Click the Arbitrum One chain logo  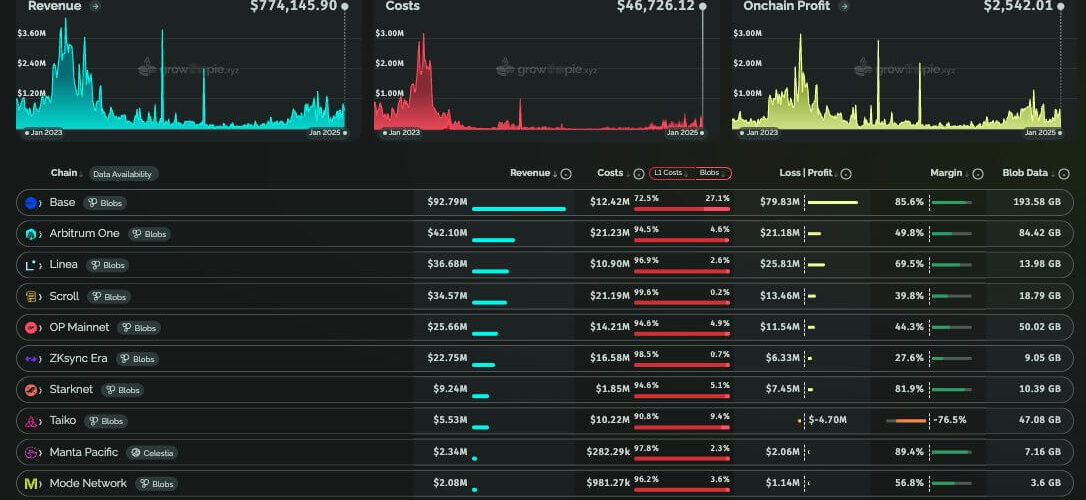tap(31, 234)
